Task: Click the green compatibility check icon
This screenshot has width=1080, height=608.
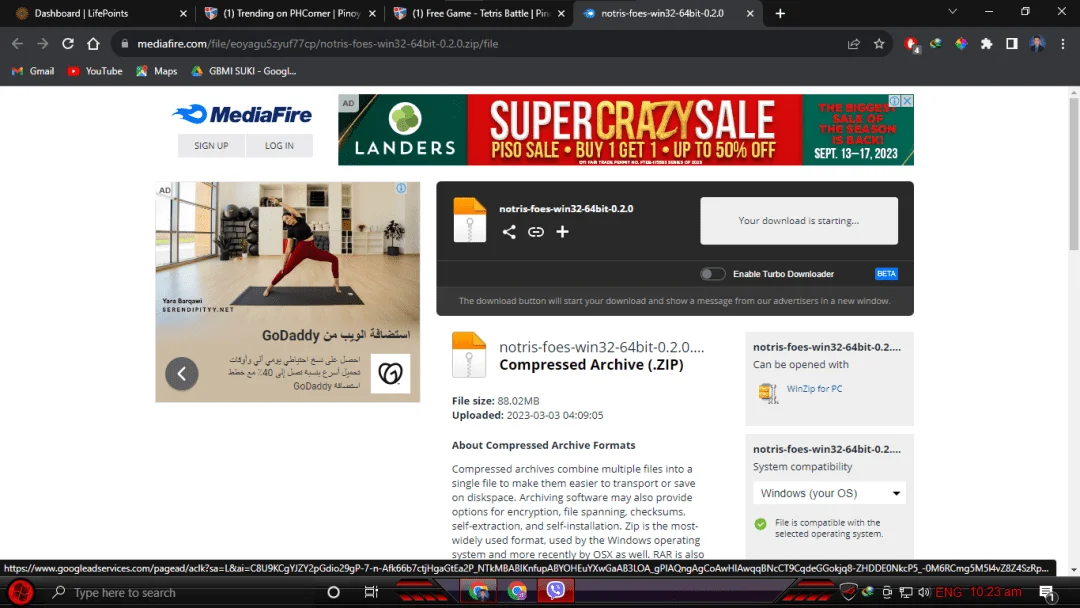Action: [760, 524]
